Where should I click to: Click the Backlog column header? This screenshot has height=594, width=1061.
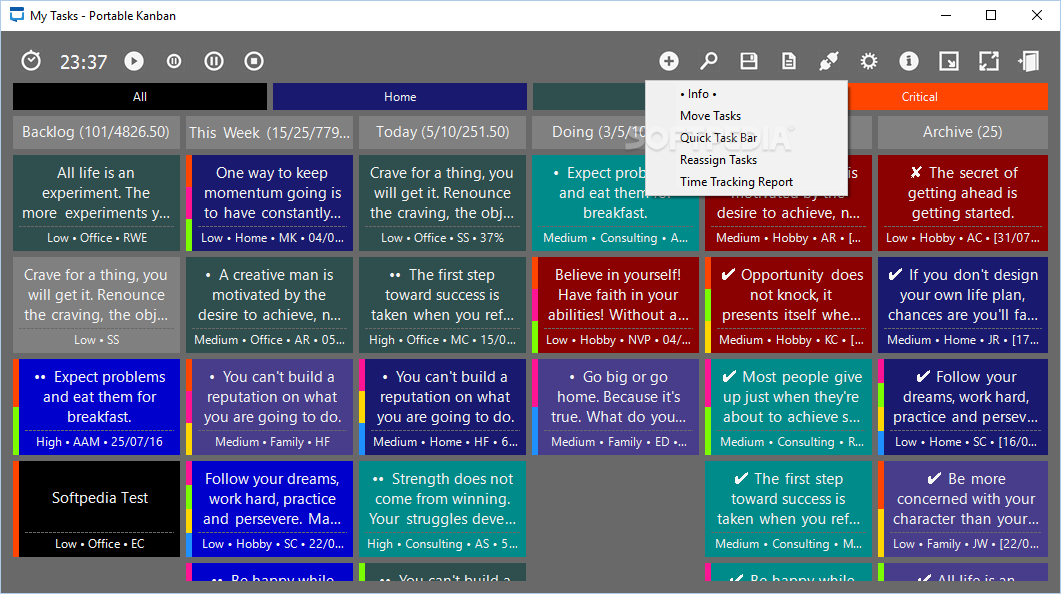pos(96,132)
